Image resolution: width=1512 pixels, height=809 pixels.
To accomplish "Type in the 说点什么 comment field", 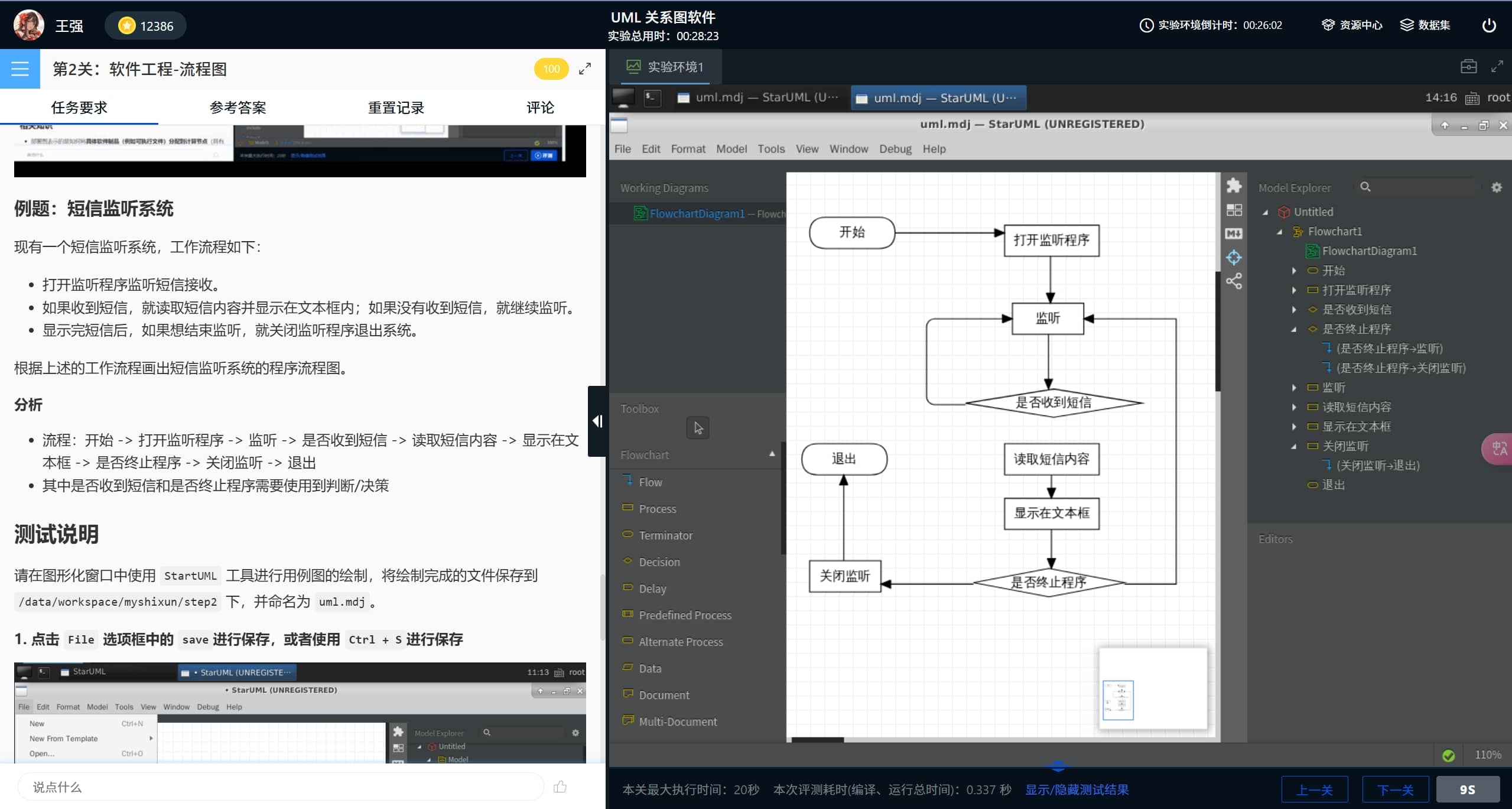I will (280, 787).
